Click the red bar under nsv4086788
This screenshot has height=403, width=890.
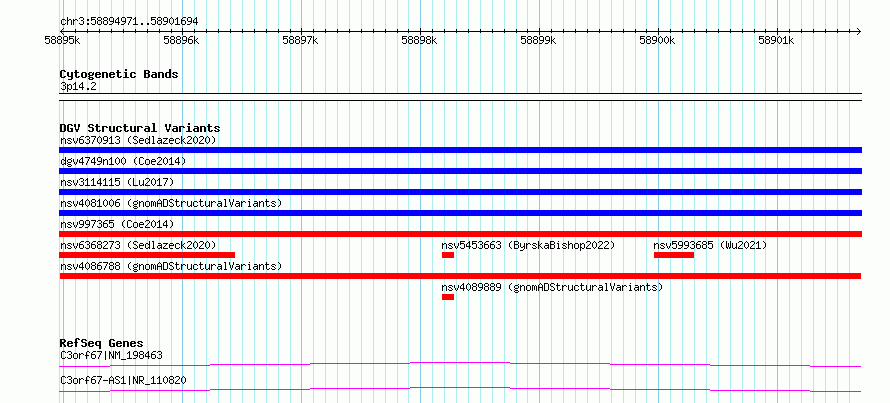[460, 276]
